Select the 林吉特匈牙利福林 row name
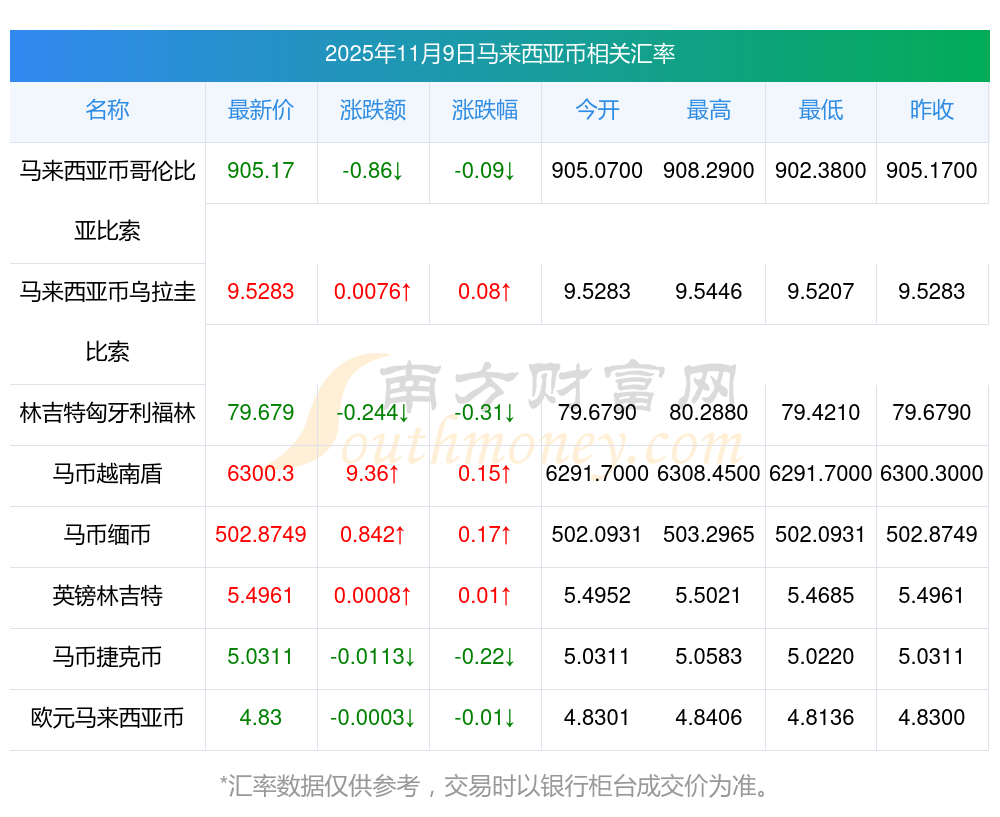Screen dimensions: 1000x817 pyautogui.click(x=107, y=413)
